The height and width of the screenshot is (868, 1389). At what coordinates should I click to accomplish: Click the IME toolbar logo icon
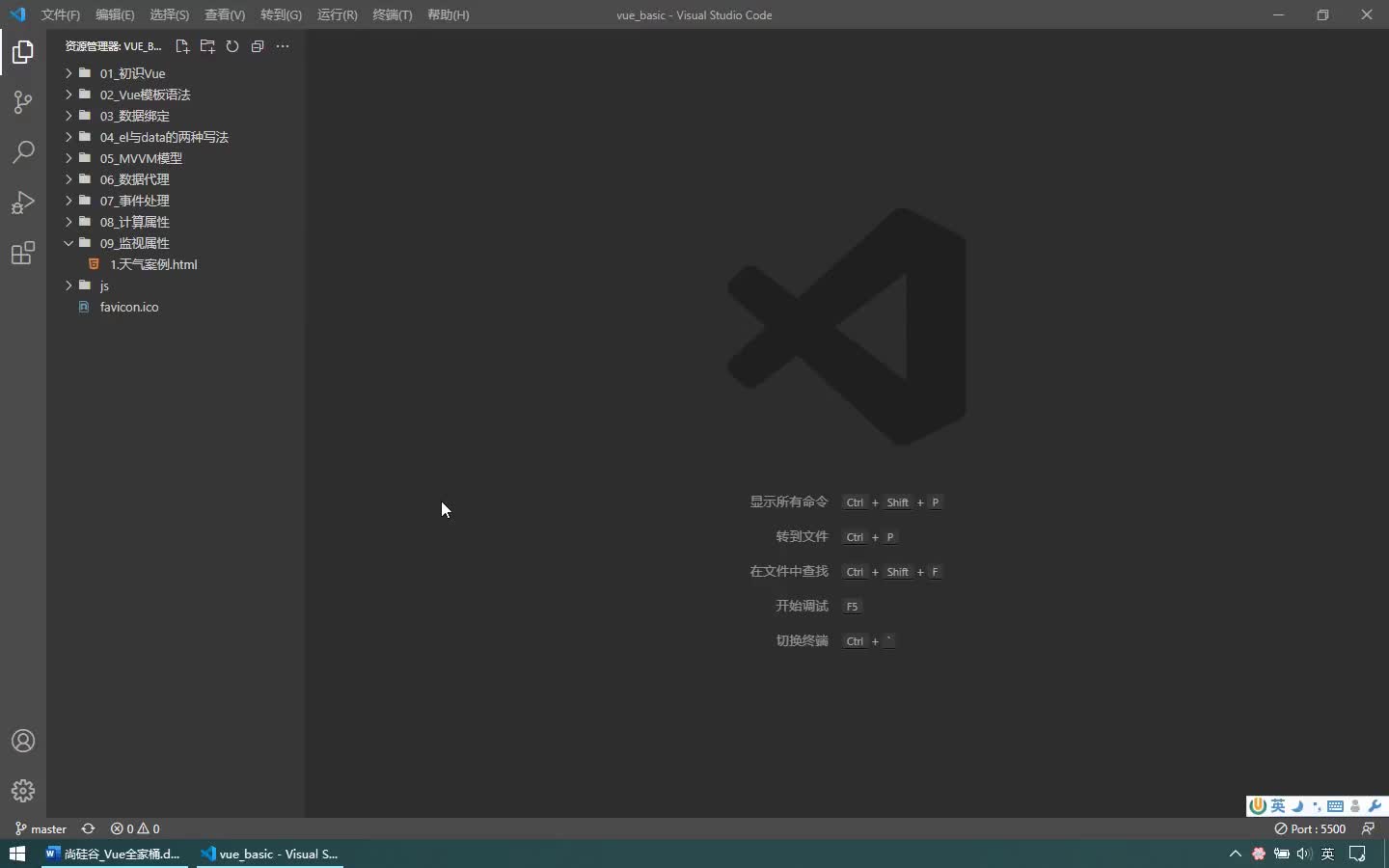[x=1258, y=806]
